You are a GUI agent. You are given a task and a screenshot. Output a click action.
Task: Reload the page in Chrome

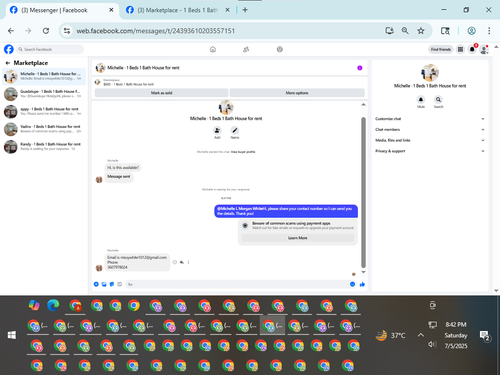(46, 31)
